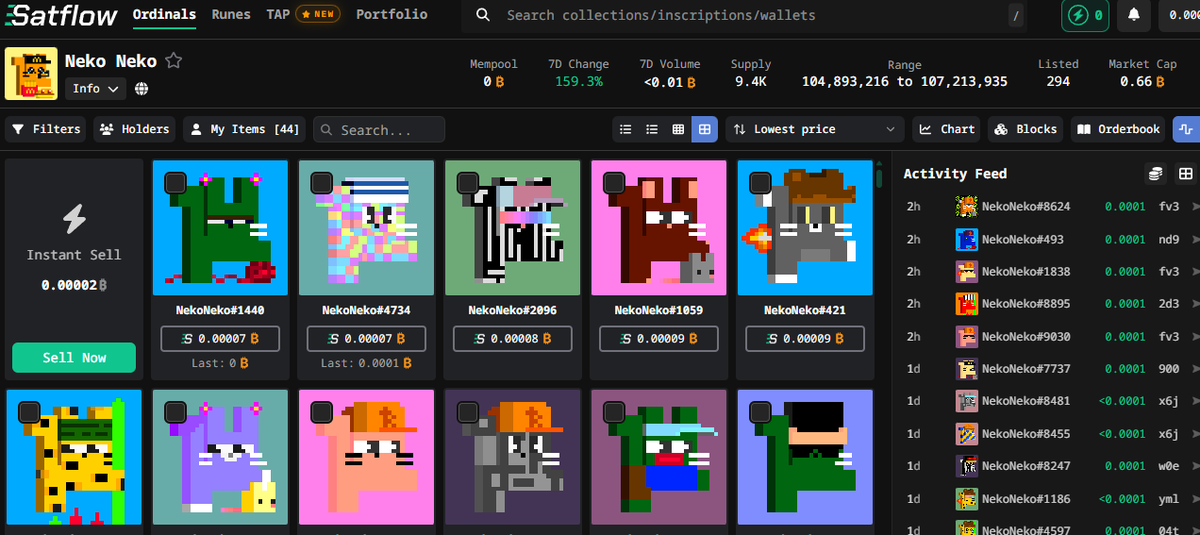
Task: Click the collection items Search field
Action: [379, 129]
